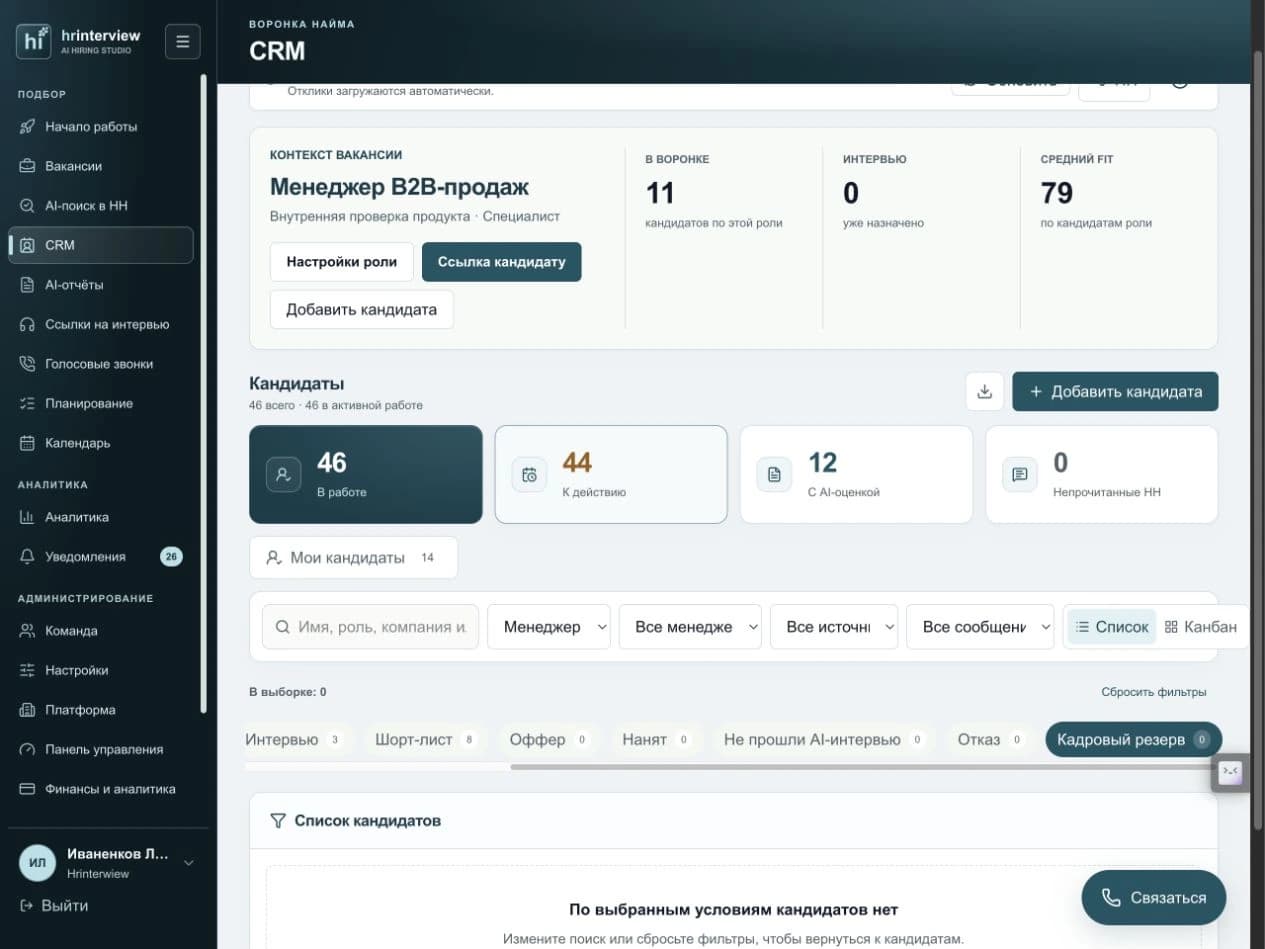Select the Кадровый резерв stage tab

point(1133,740)
